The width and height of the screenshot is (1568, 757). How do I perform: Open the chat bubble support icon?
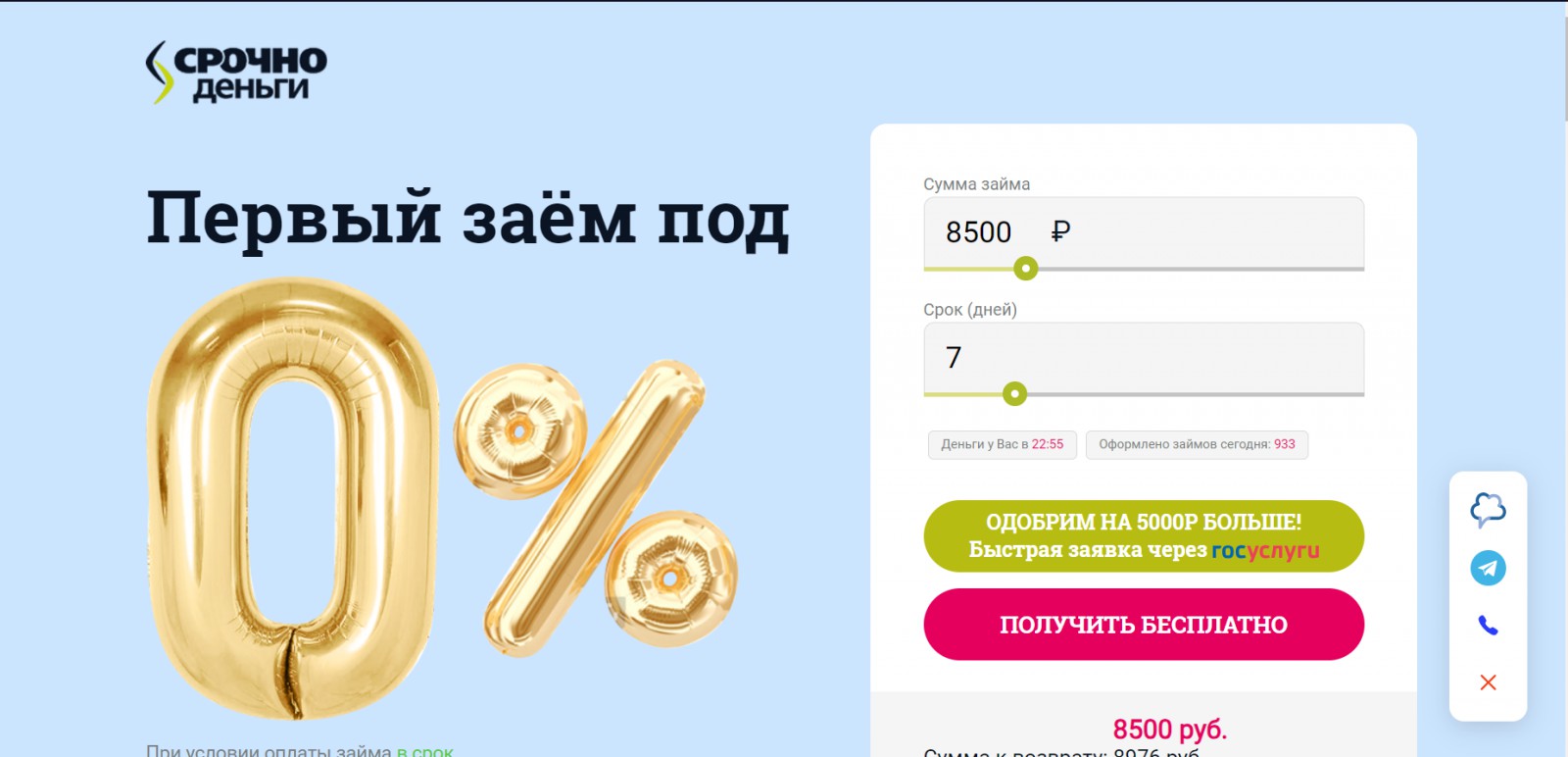(x=1488, y=510)
